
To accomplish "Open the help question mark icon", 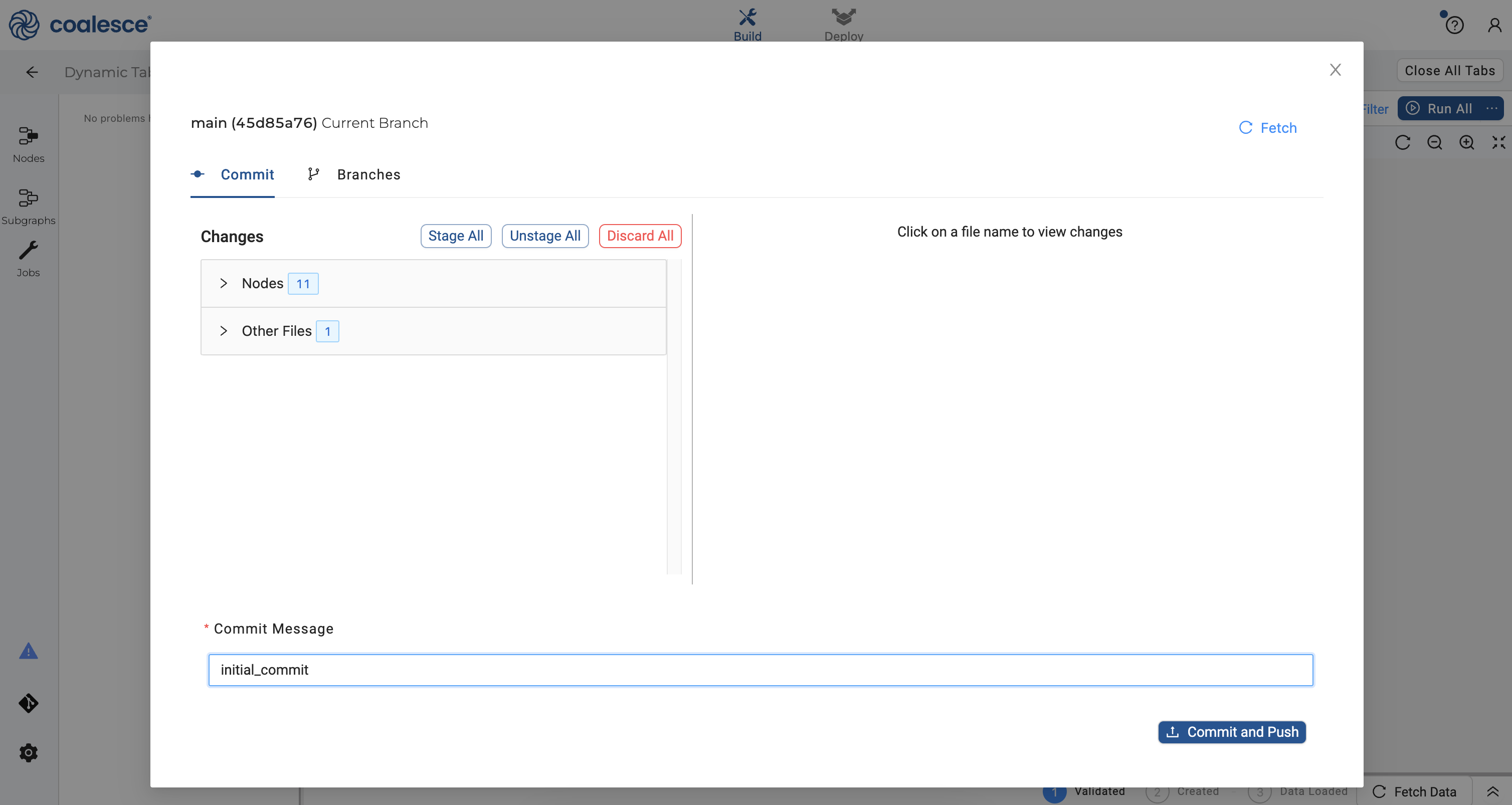I will click(1454, 25).
